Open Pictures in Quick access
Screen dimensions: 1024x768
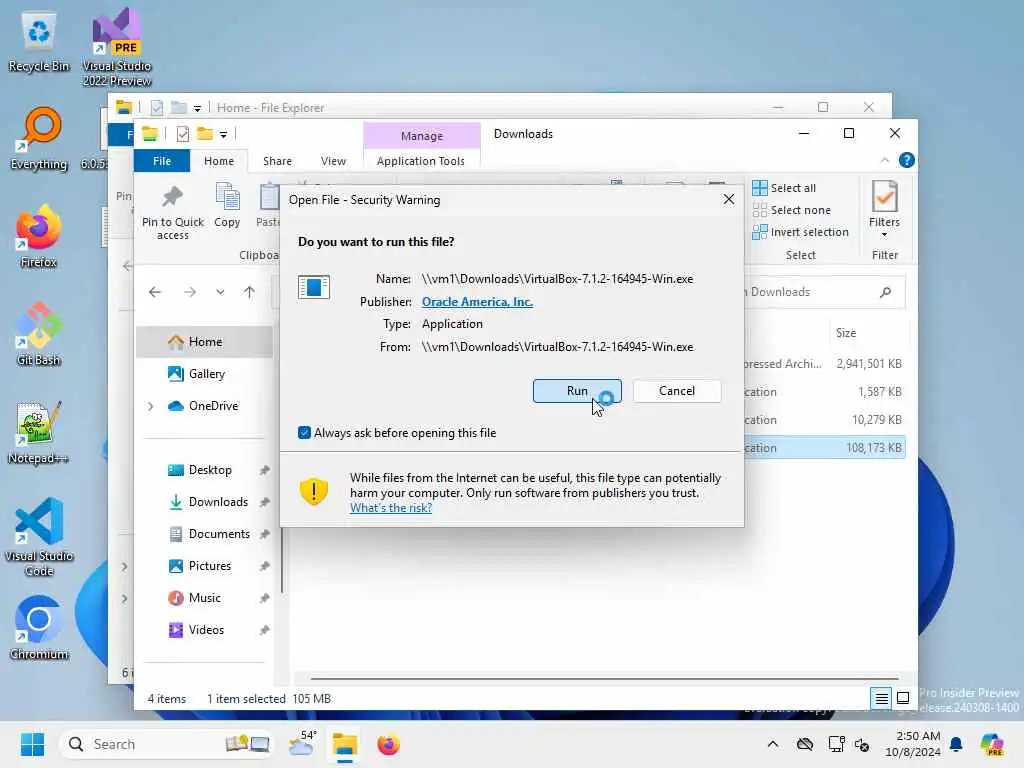coord(210,566)
